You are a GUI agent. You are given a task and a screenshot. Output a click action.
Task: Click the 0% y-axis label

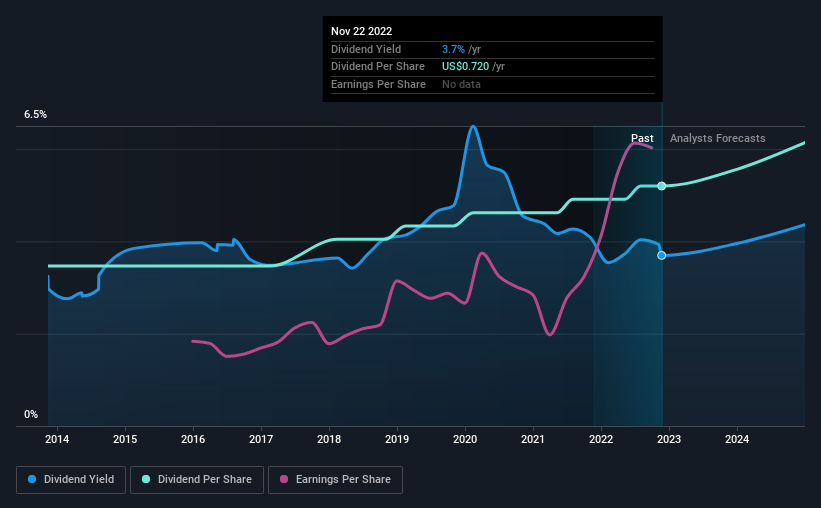31,414
